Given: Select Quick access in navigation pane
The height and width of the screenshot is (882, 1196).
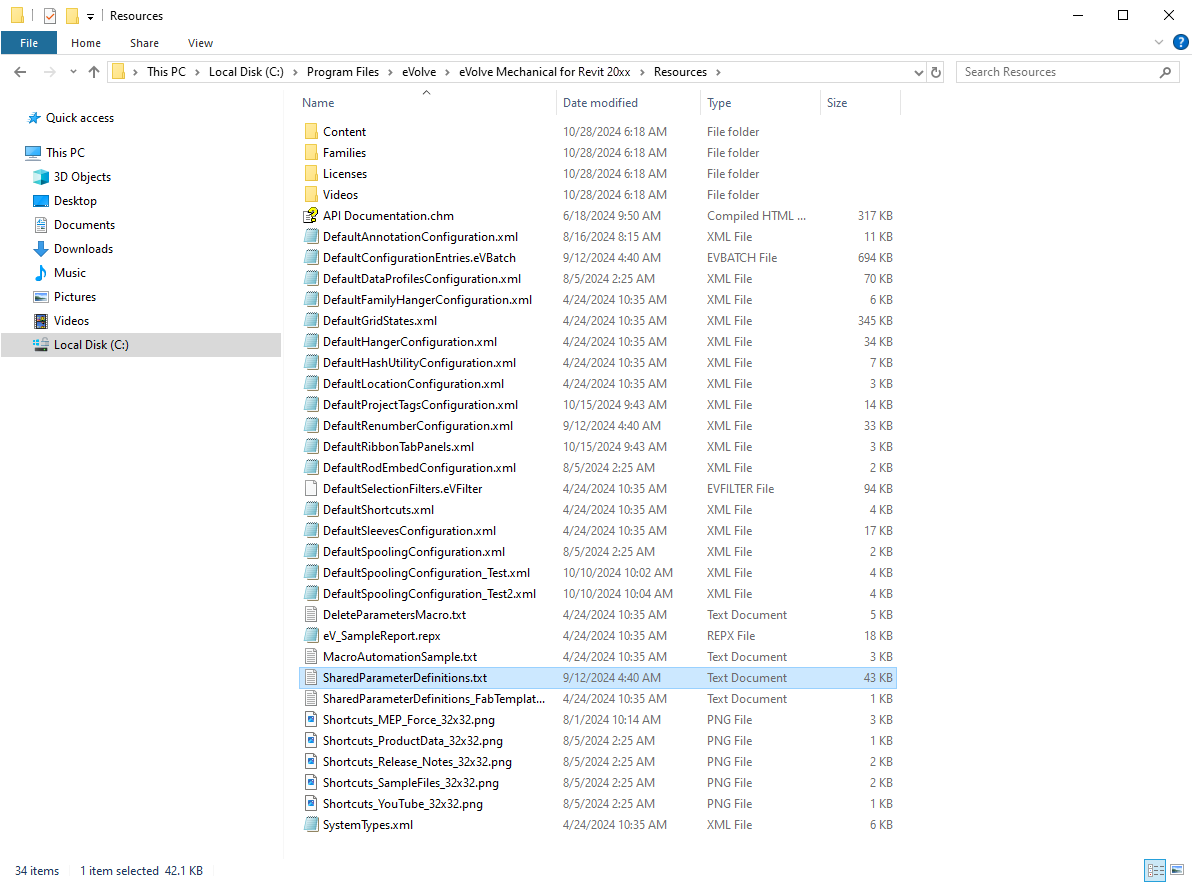Looking at the screenshot, I should pyautogui.click(x=79, y=117).
